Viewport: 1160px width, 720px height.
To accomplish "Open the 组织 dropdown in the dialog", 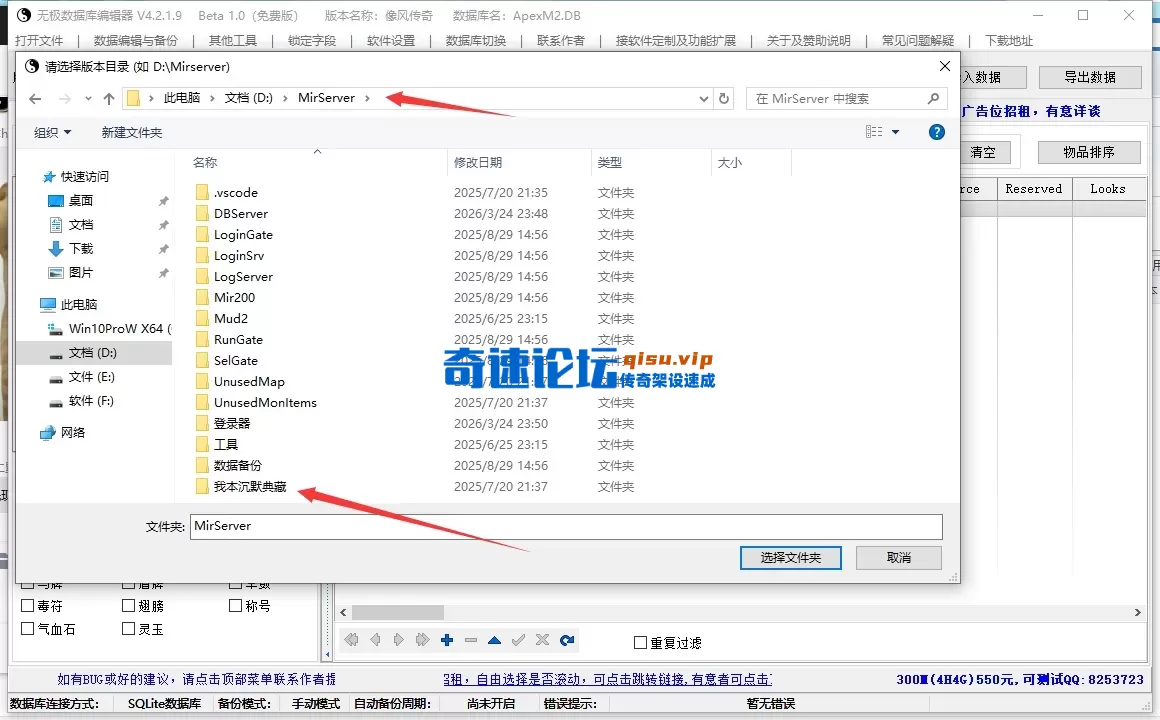I will (x=51, y=131).
